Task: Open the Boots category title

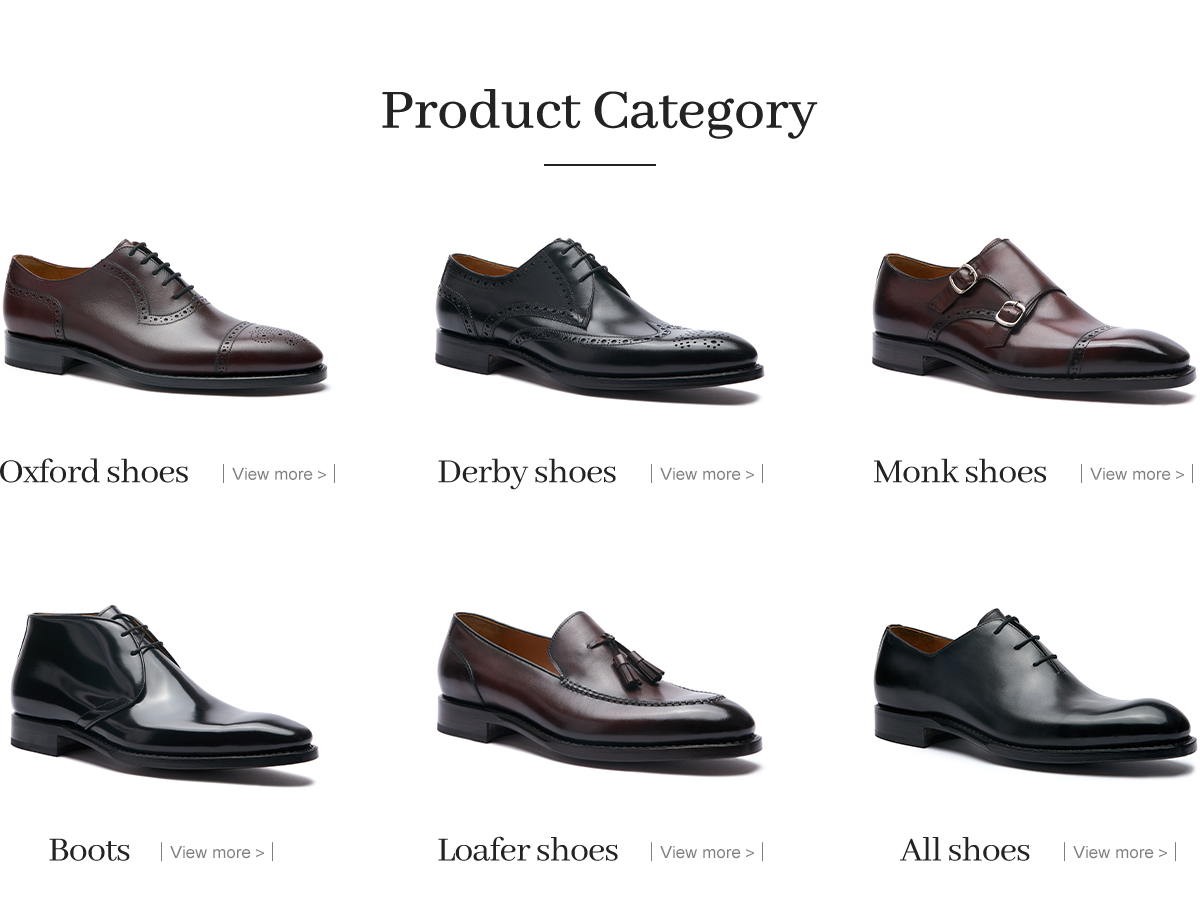Action: (x=90, y=850)
